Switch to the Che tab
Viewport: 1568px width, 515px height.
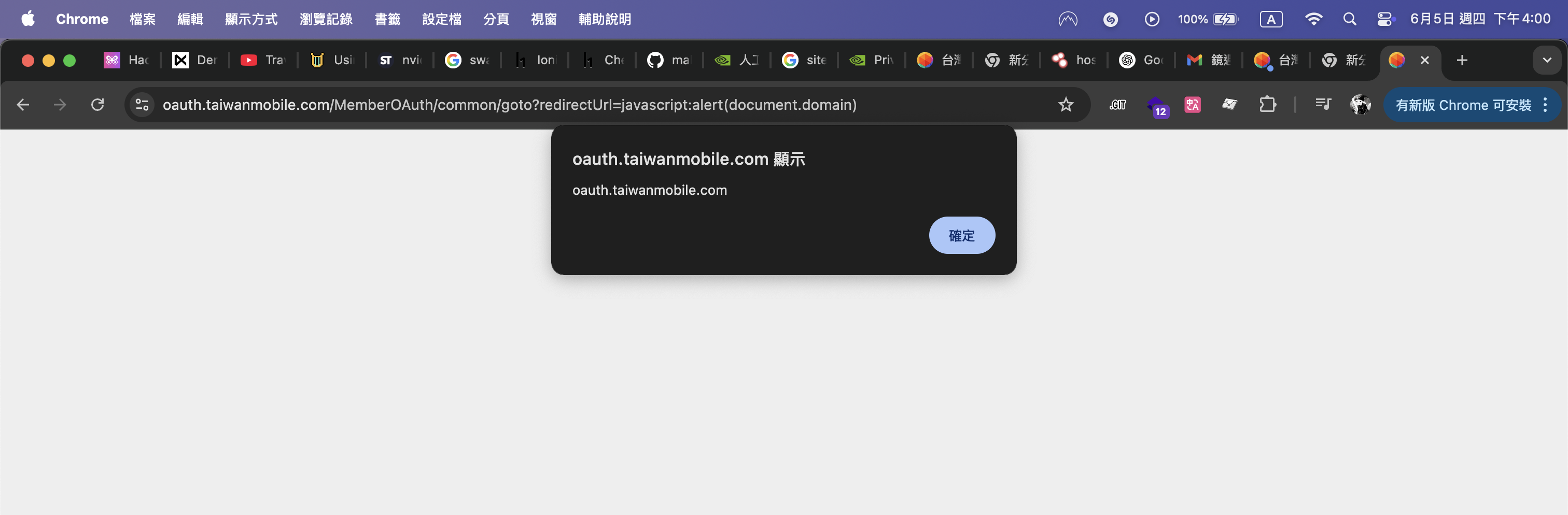click(x=602, y=60)
